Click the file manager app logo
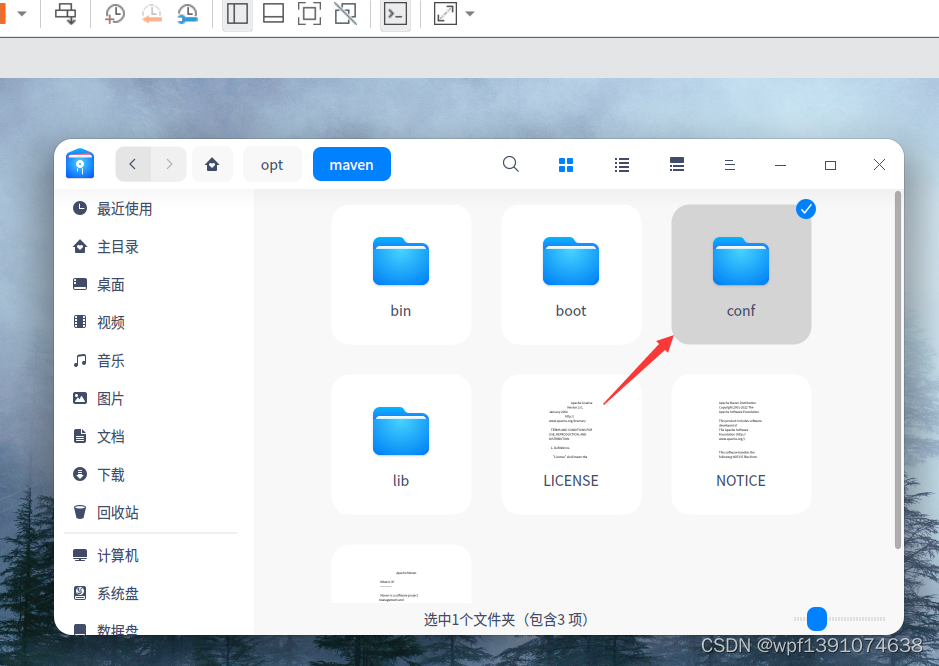Screen dimensions: 939x666 point(80,164)
